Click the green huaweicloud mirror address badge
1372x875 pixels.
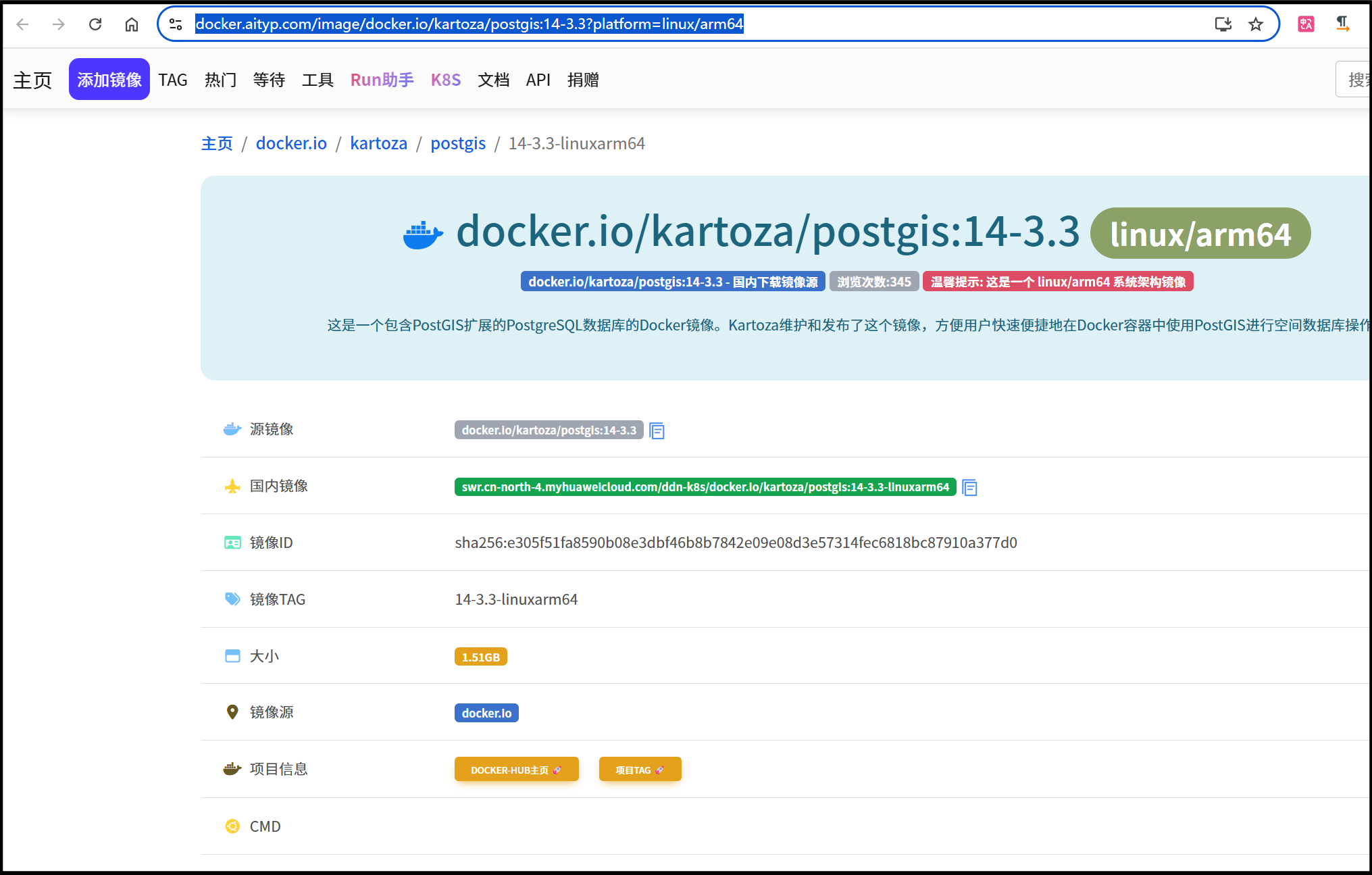[705, 487]
